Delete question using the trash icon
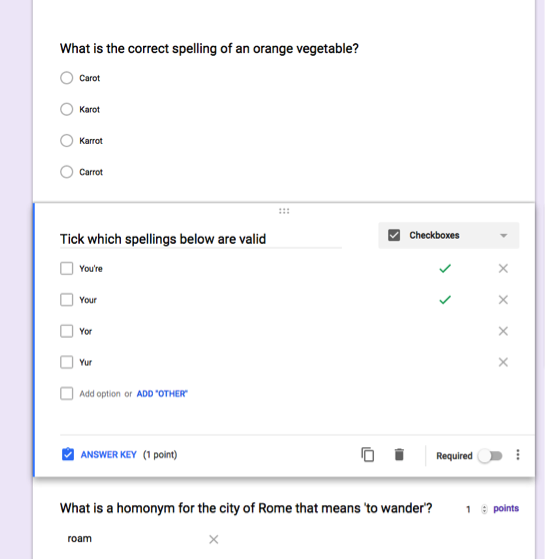Image resolution: width=545 pixels, height=560 pixels. 399,455
